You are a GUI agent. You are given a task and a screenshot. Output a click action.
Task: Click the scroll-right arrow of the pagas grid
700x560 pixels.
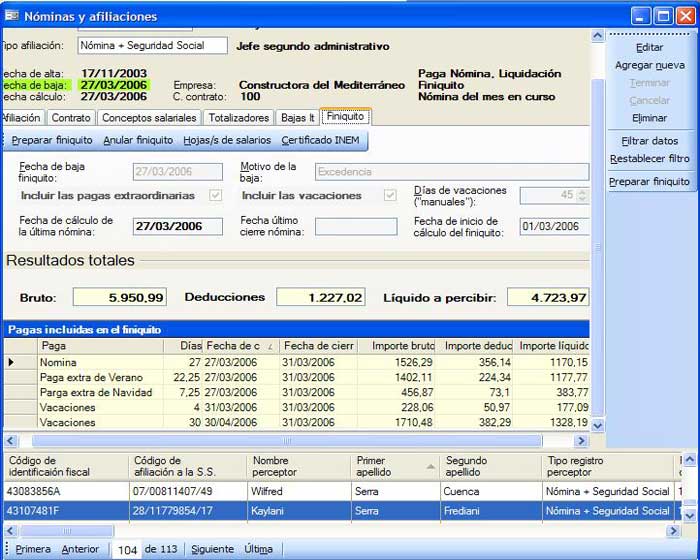581,440
